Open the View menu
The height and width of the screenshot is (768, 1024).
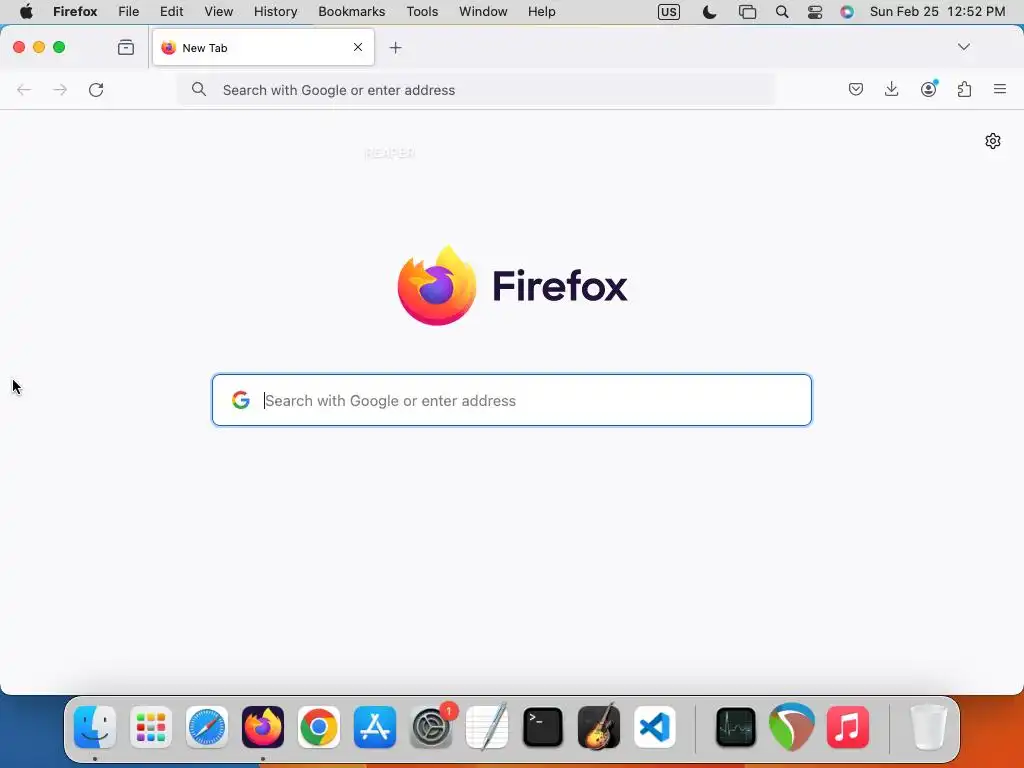pos(219,12)
